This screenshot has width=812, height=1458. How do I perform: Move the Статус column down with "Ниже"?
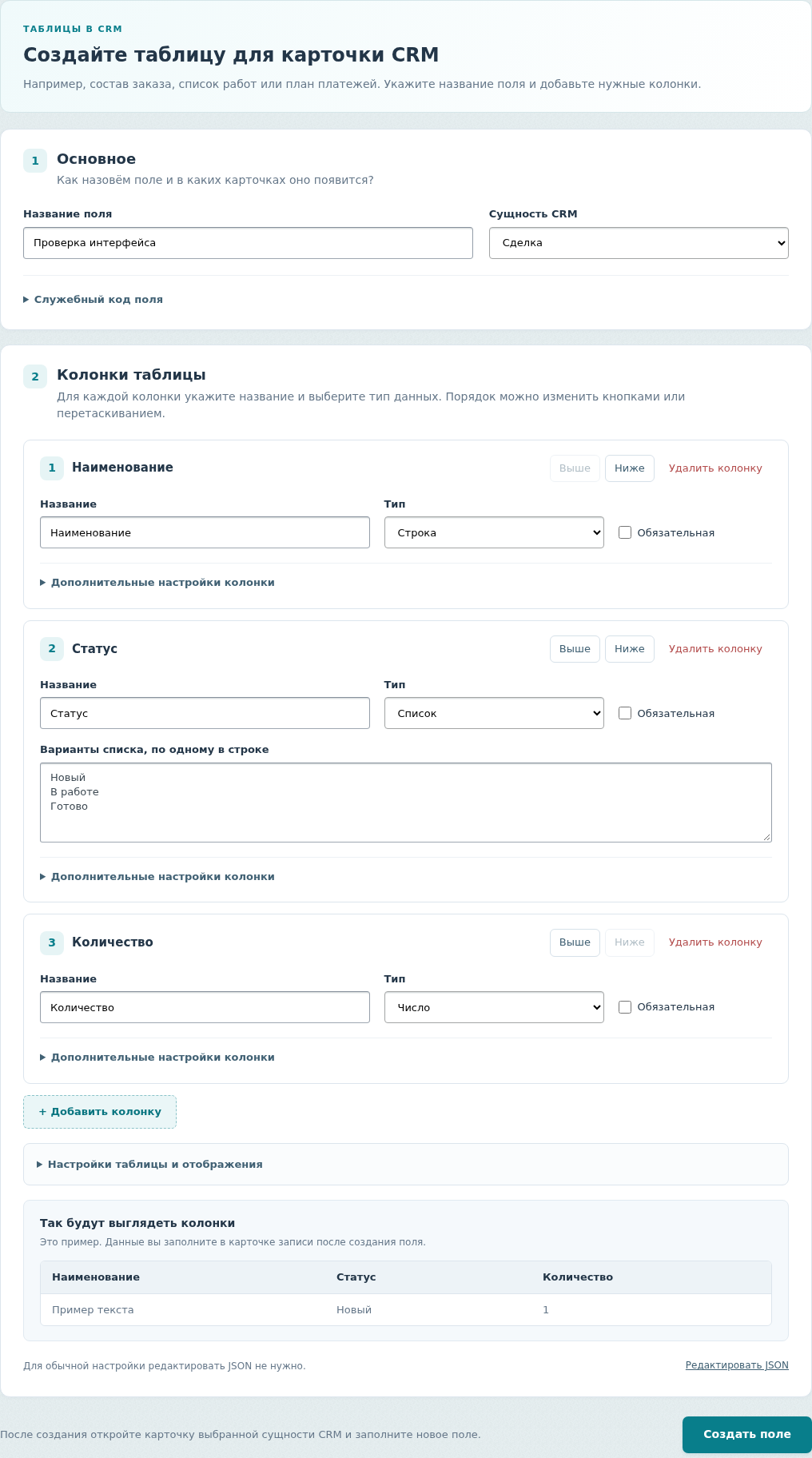point(630,649)
